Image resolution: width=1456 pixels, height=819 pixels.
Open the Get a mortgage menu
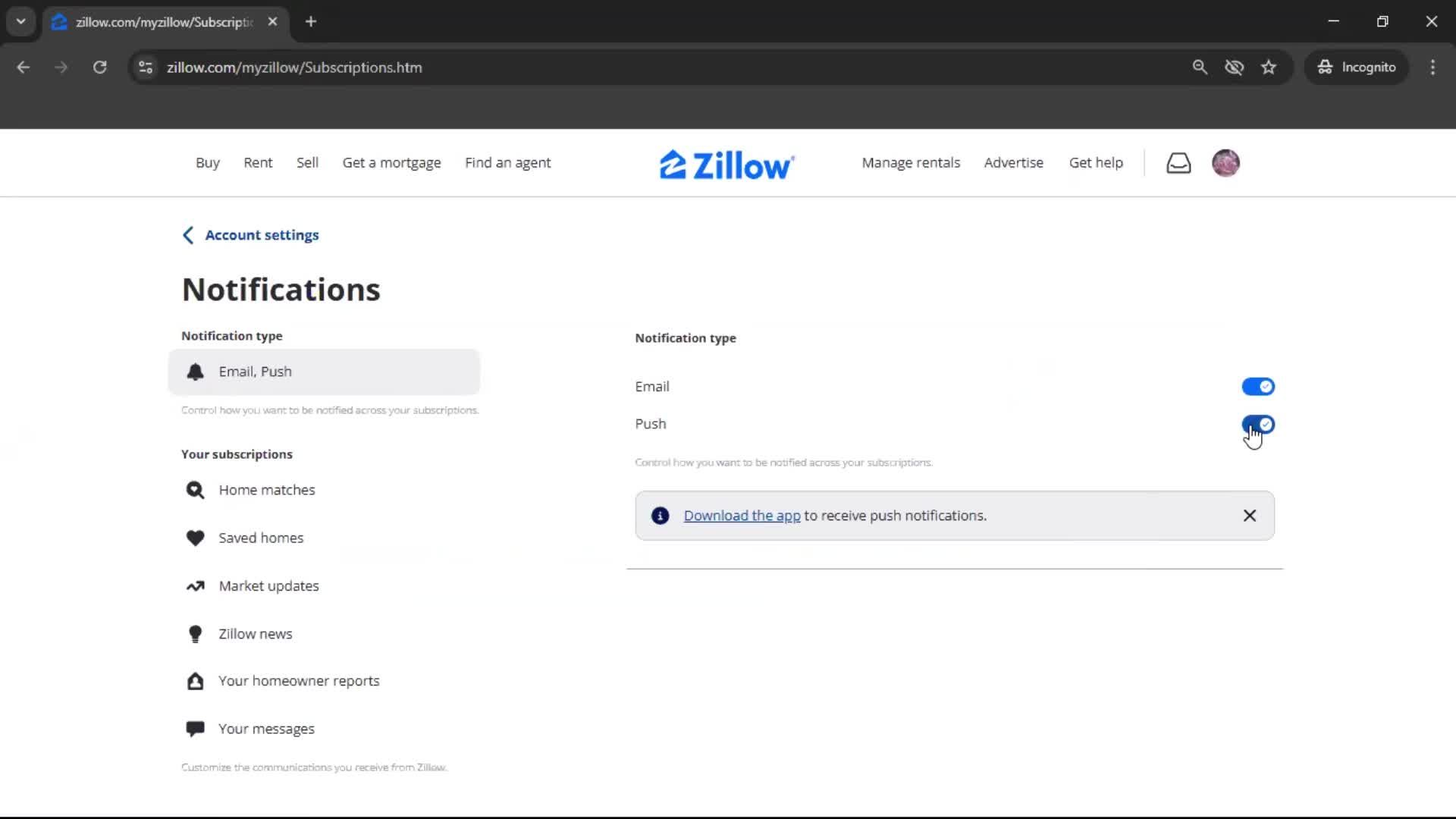[391, 163]
